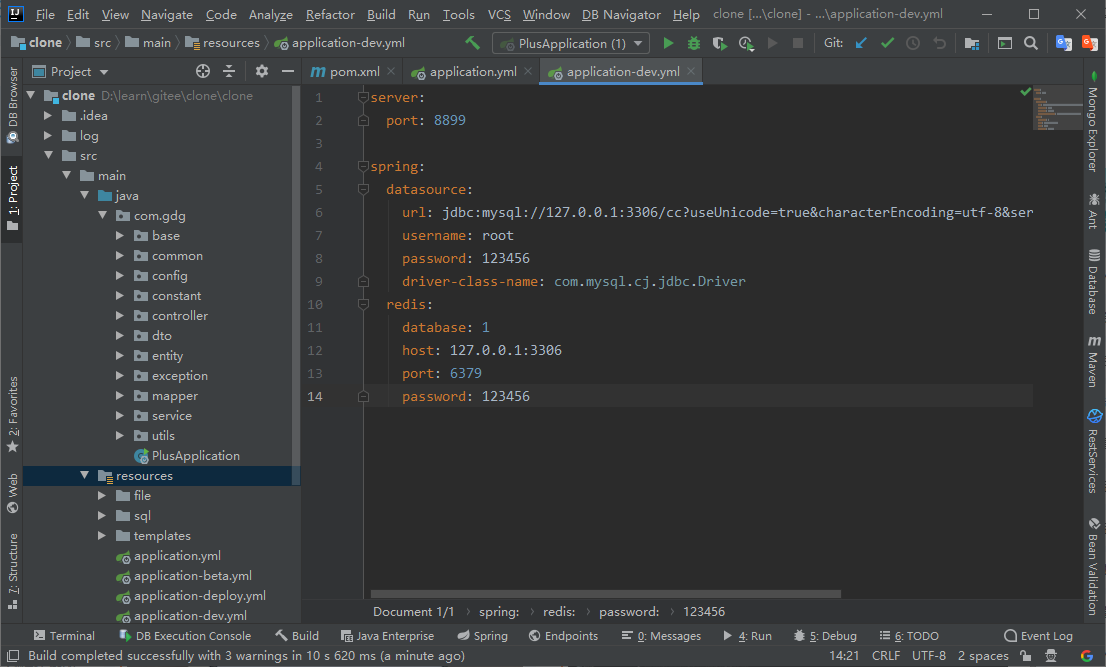The height and width of the screenshot is (667, 1106).
Task: Open Project panel settings gear
Action: coord(262,71)
